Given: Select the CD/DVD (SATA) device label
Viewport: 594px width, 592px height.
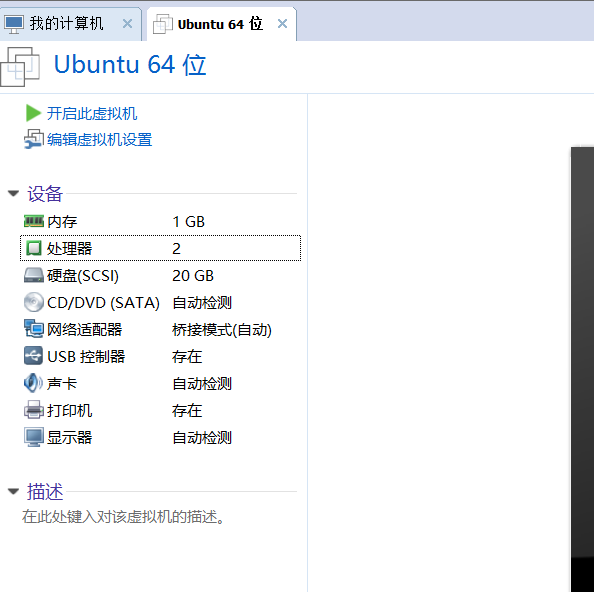Looking at the screenshot, I should (x=103, y=303).
